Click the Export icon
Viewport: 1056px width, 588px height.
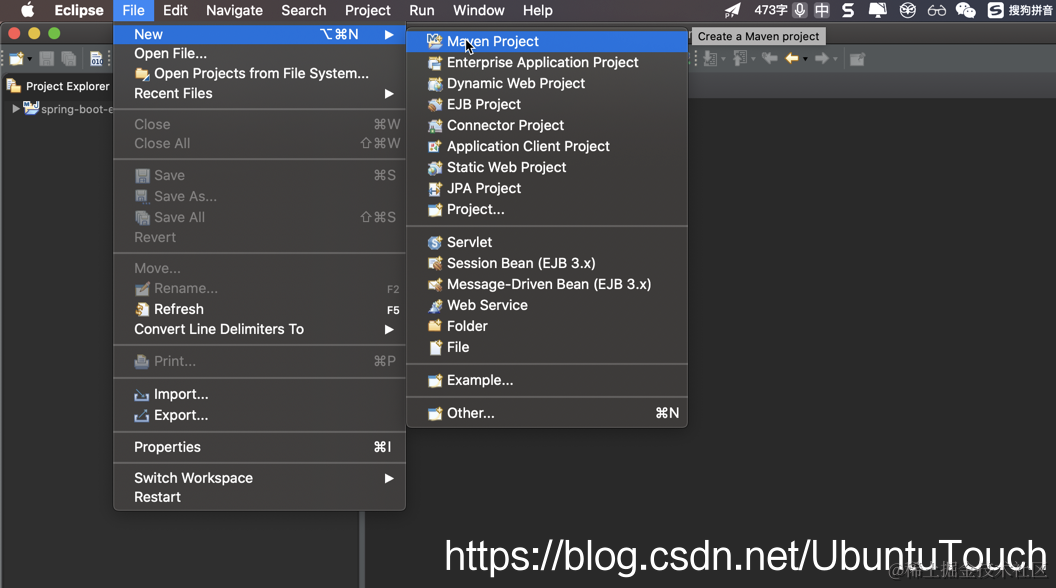[141, 416]
